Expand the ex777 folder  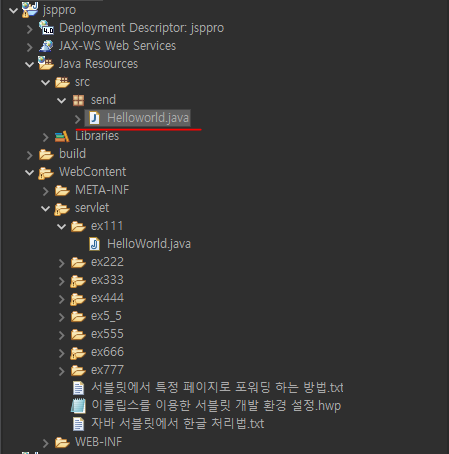click(62, 371)
